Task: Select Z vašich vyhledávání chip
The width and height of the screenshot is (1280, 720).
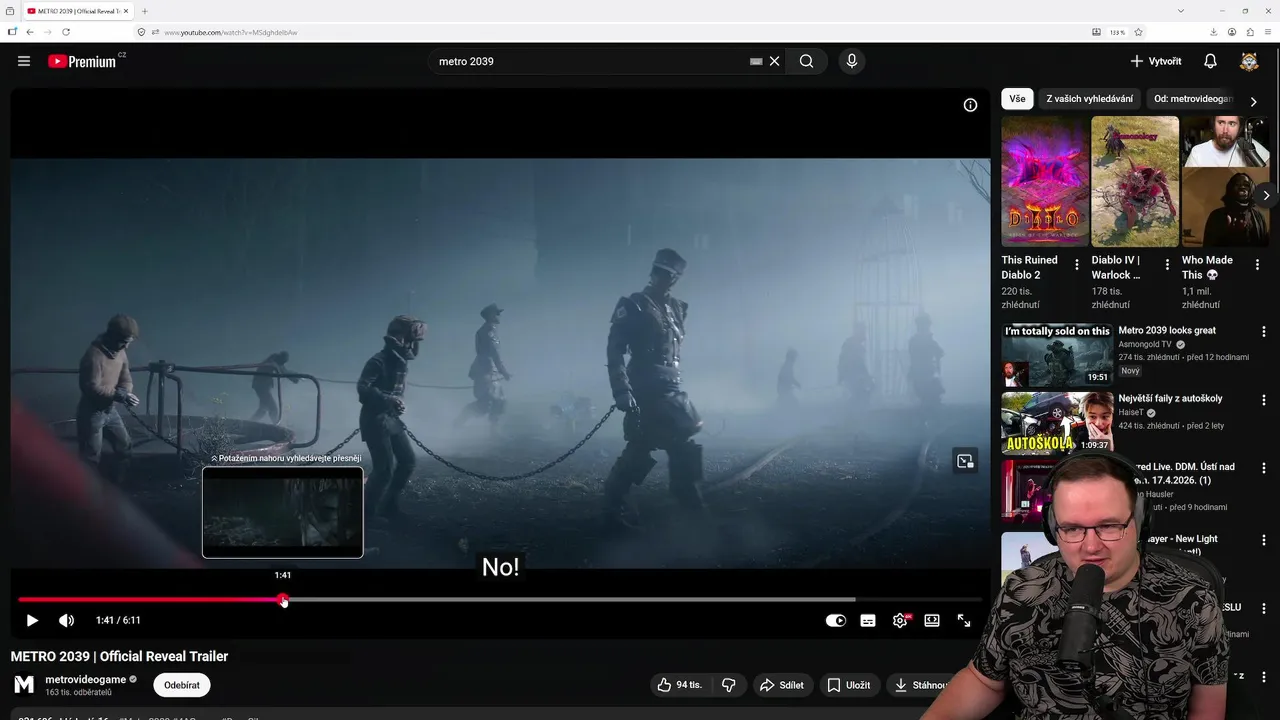Action: click(1089, 99)
